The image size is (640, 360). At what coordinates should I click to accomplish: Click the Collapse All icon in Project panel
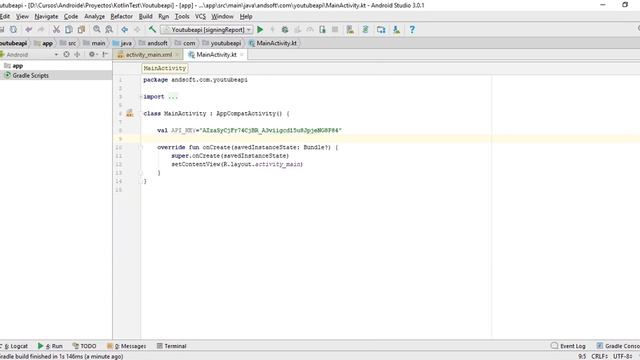(77, 54)
